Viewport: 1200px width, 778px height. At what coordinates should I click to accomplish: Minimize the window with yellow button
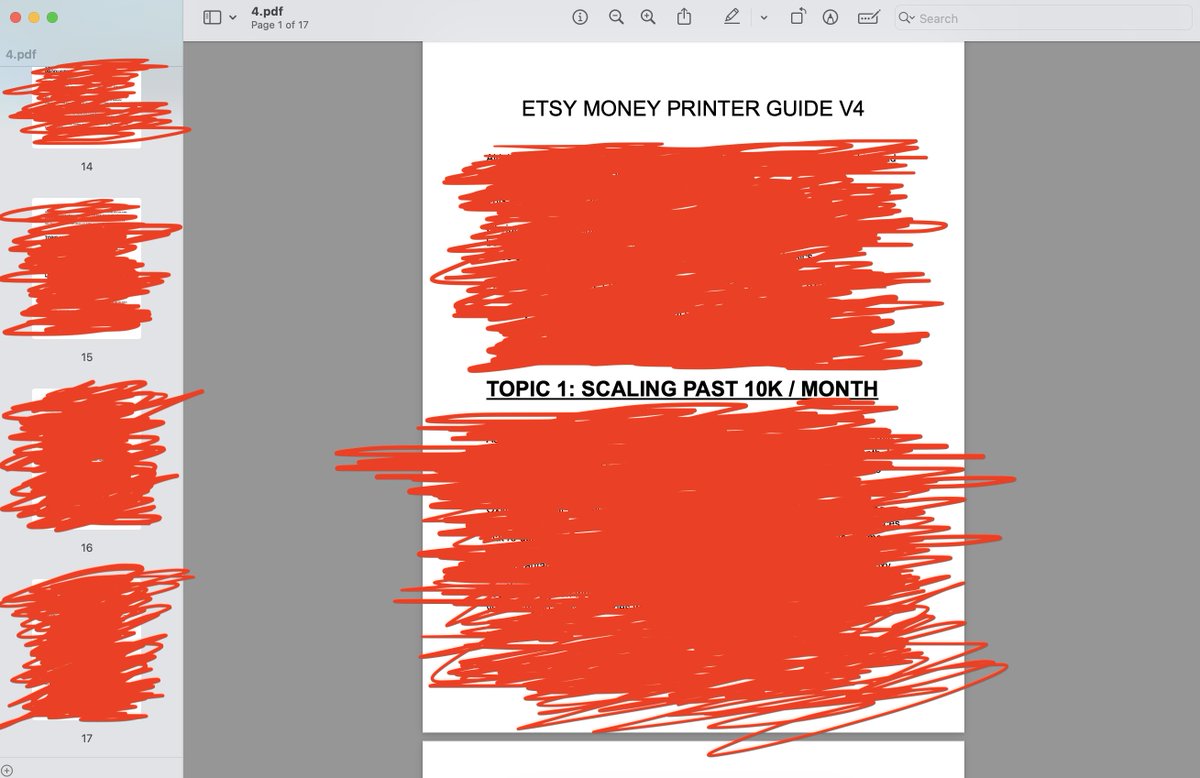34,18
